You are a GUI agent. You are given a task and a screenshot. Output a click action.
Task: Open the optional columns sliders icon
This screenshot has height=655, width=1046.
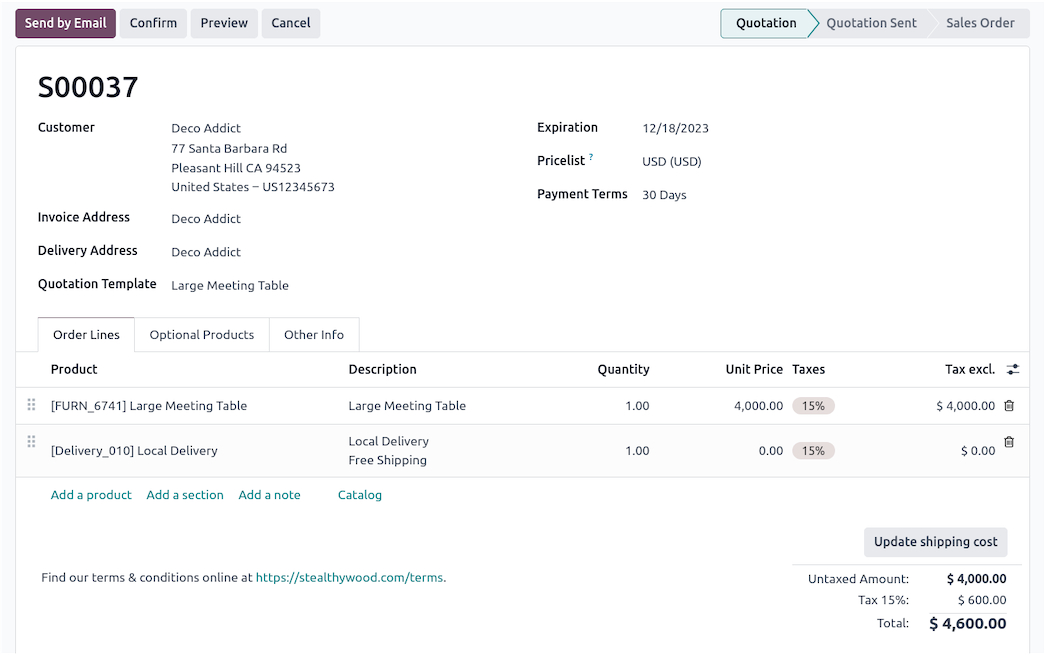1012,369
